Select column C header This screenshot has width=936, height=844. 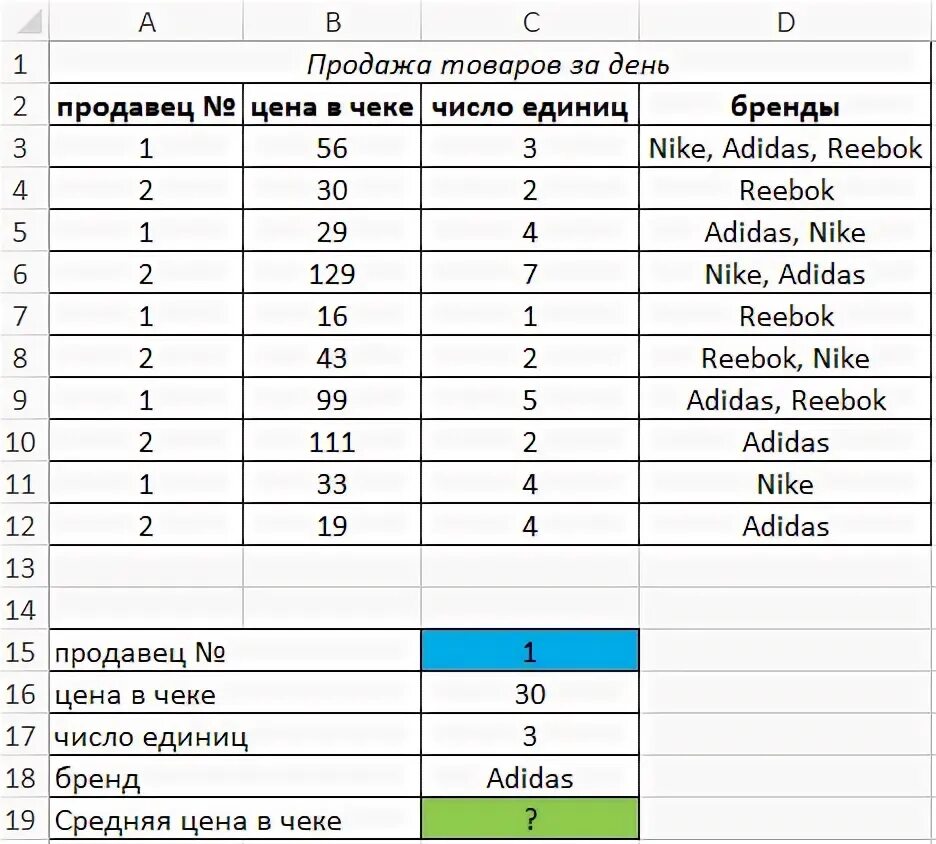click(530, 21)
